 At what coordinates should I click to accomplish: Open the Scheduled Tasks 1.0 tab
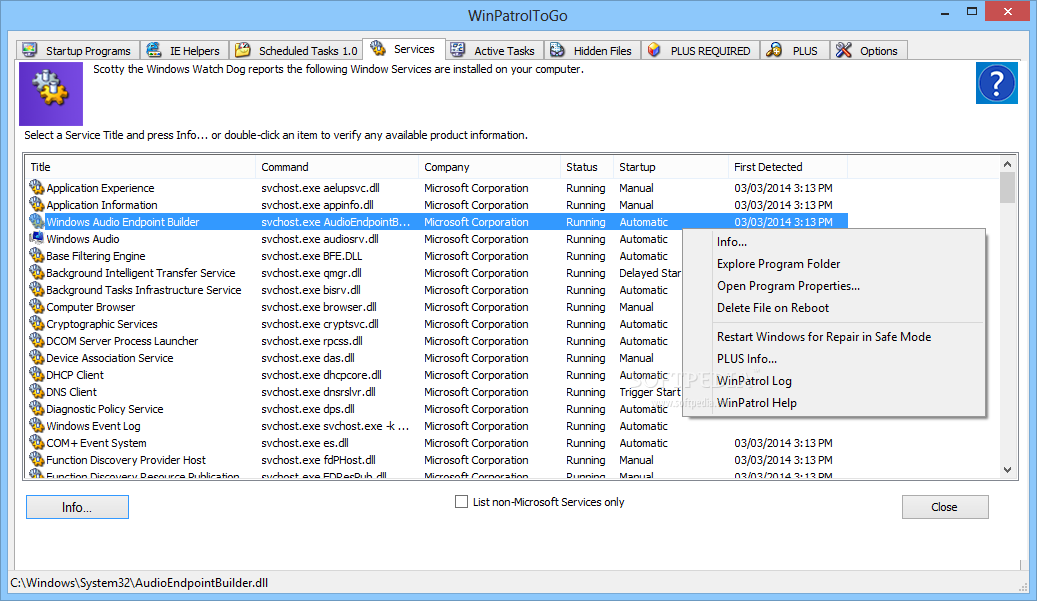297,50
